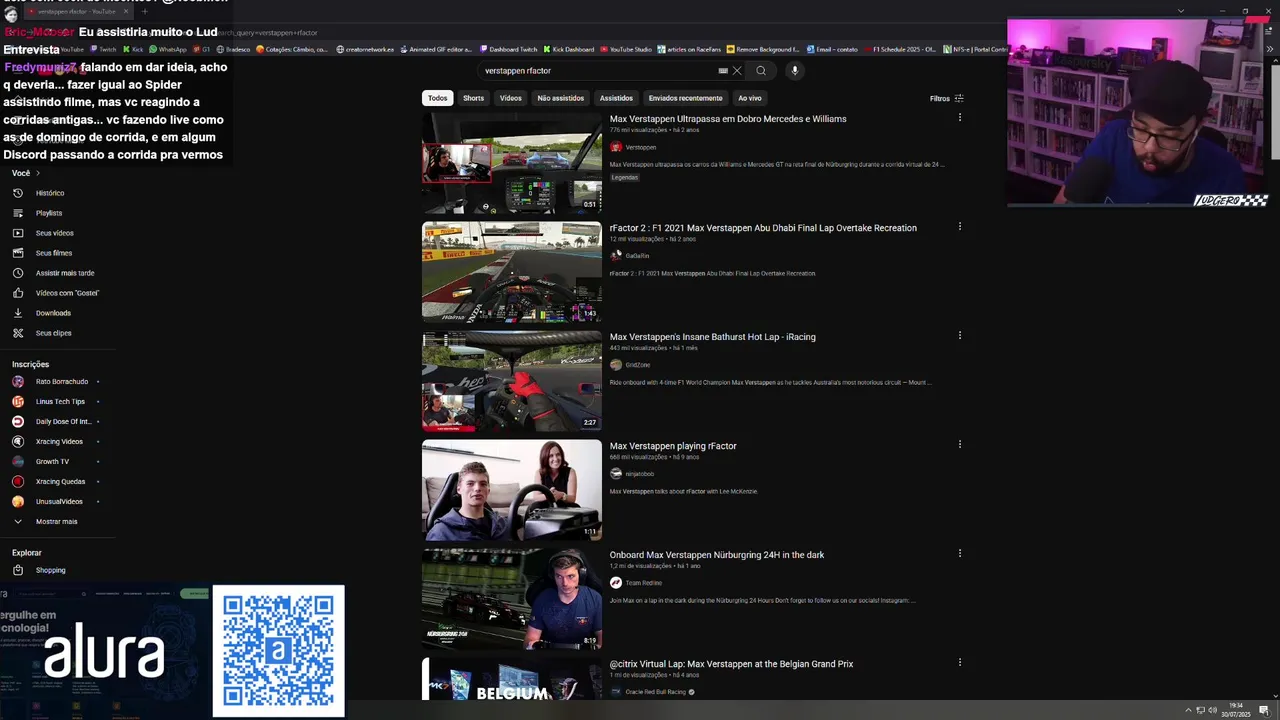Open thumbnail of Ultrapassa em Dobro video

point(512,162)
